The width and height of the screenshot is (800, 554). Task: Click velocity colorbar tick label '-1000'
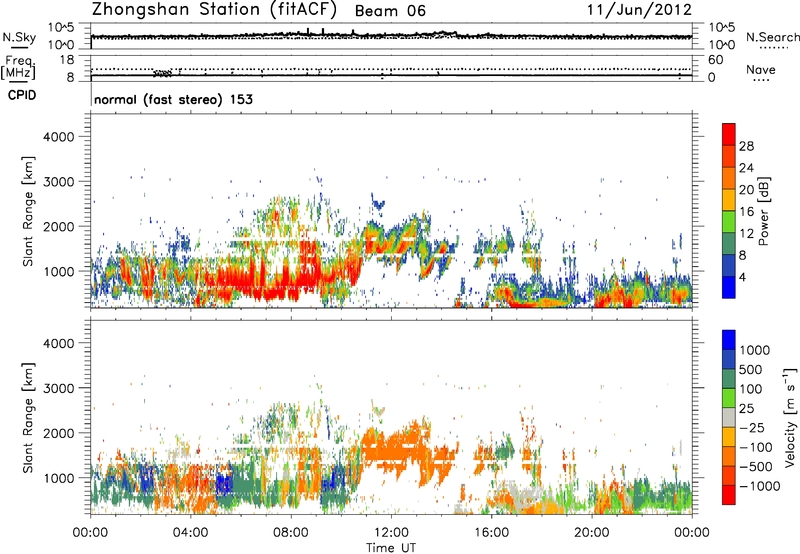759,486
